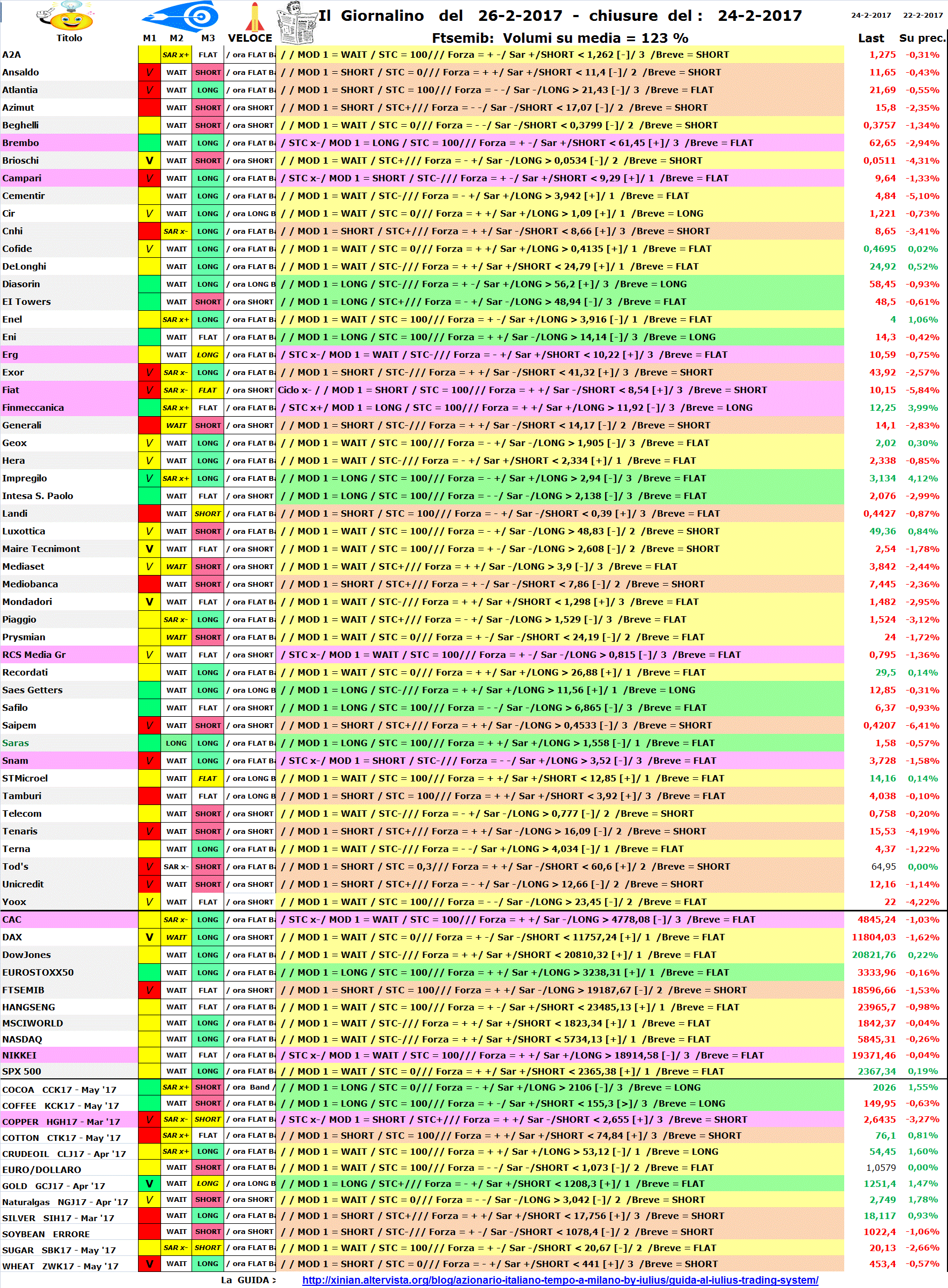Click the smiling lightbulb mascot icon
948x1288 pixels.
[65, 16]
